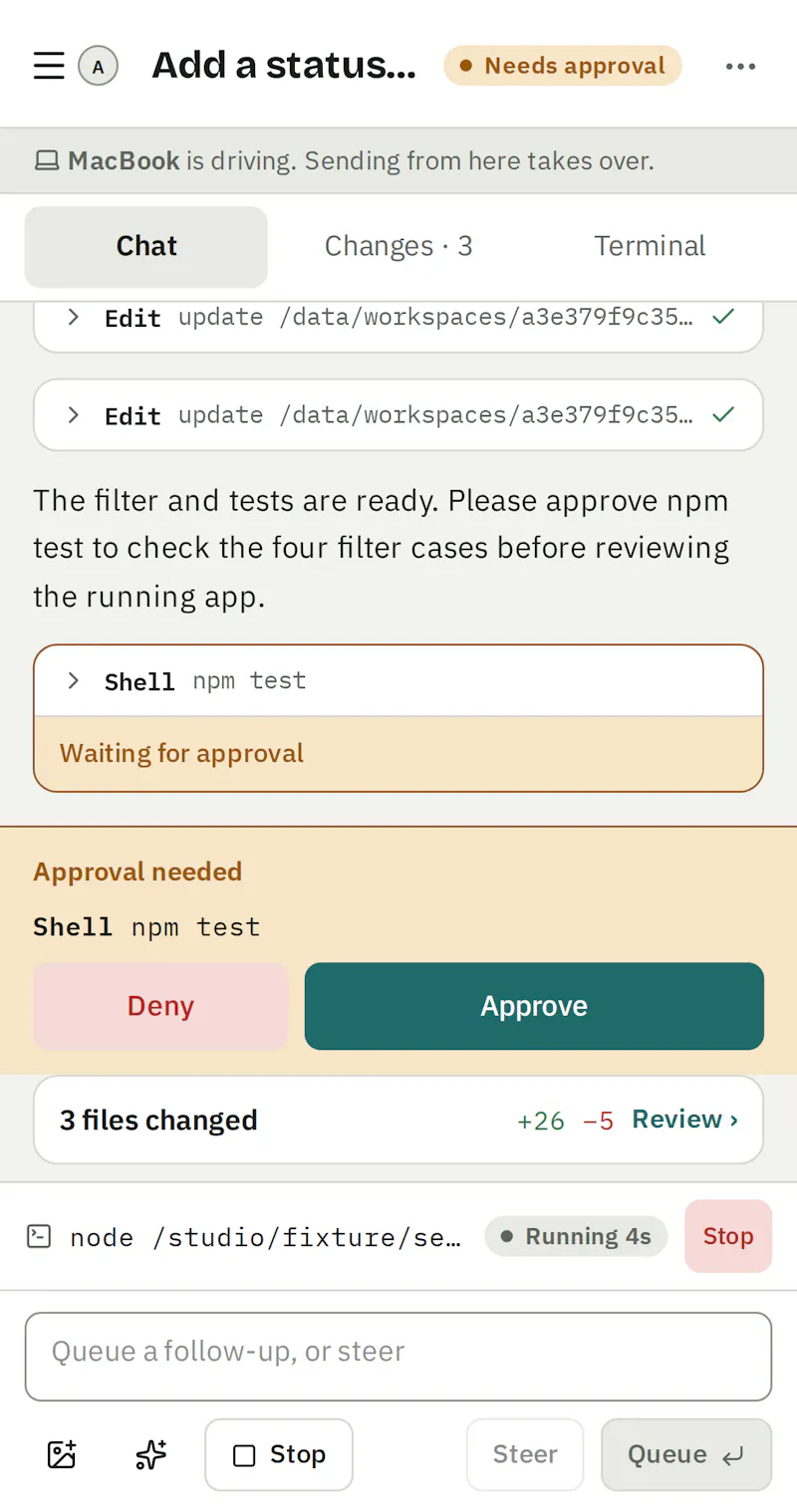Click the terminal icon beside node command
This screenshot has width=797, height=1512.
(38, 1236)
